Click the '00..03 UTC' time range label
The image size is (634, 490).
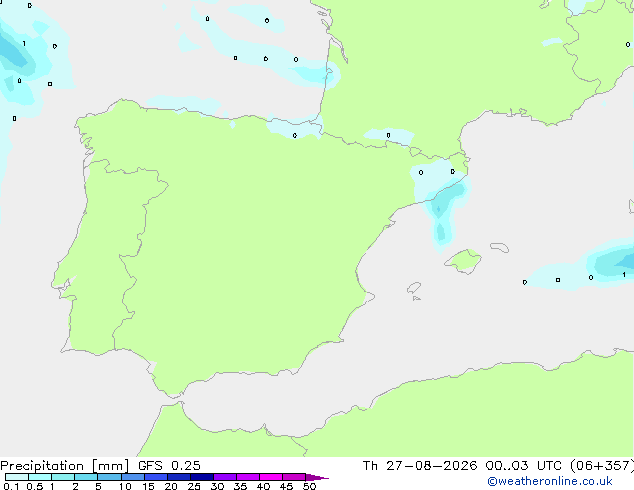click(524, 466)
